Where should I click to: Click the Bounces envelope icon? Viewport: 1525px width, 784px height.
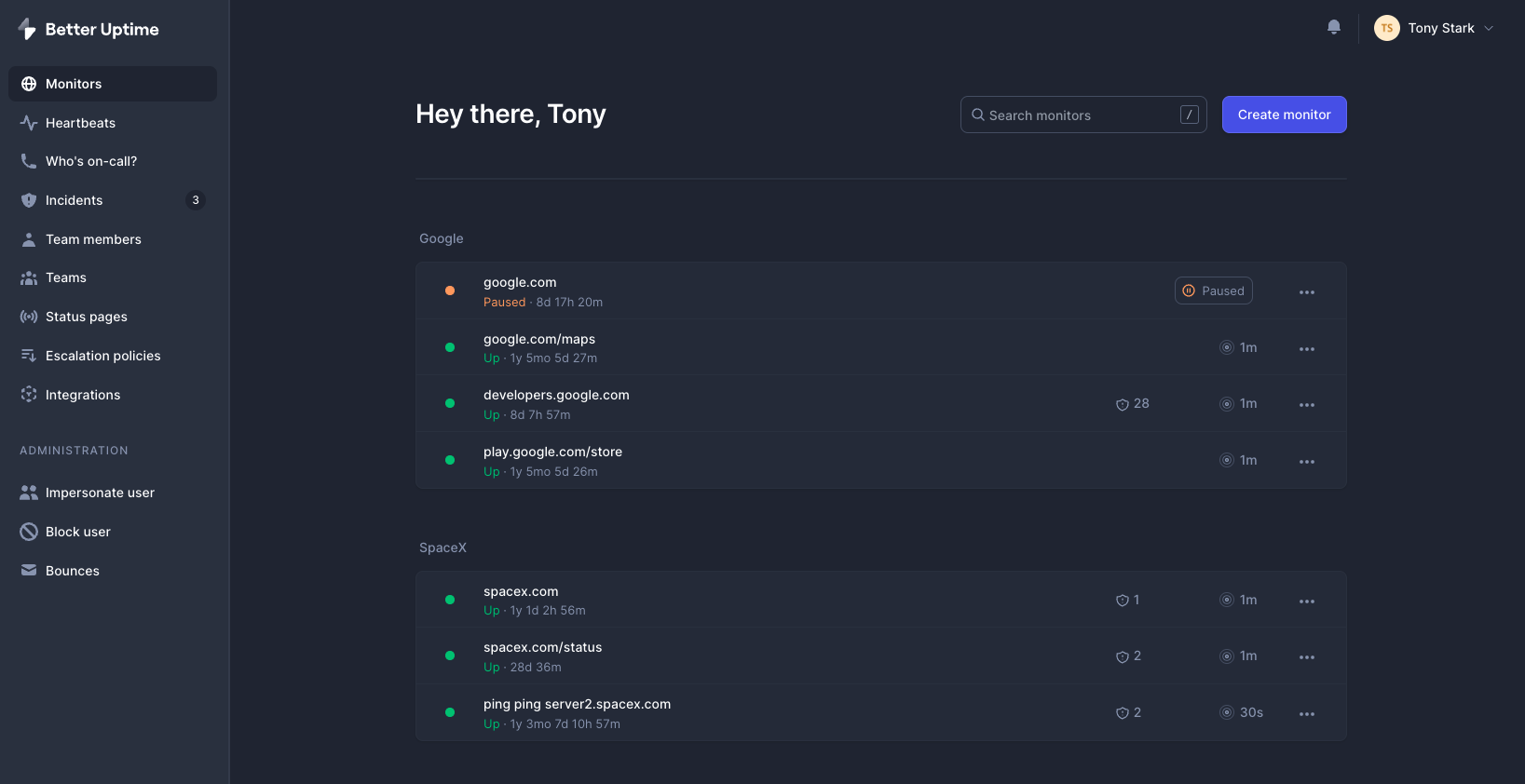tap(29, 571)
